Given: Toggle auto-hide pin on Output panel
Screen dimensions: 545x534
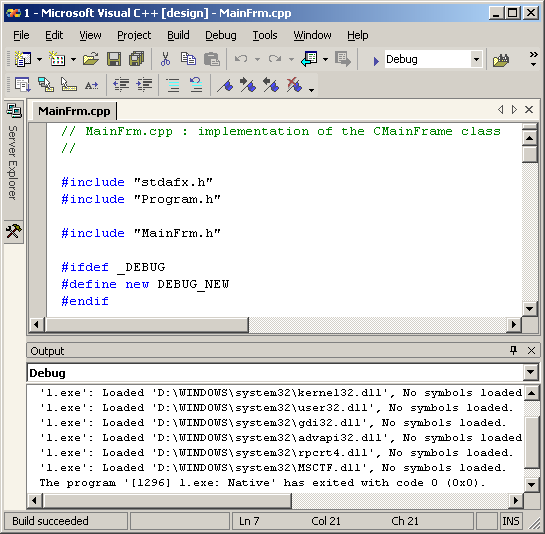Looking at the screenshot, I should 513,350.
